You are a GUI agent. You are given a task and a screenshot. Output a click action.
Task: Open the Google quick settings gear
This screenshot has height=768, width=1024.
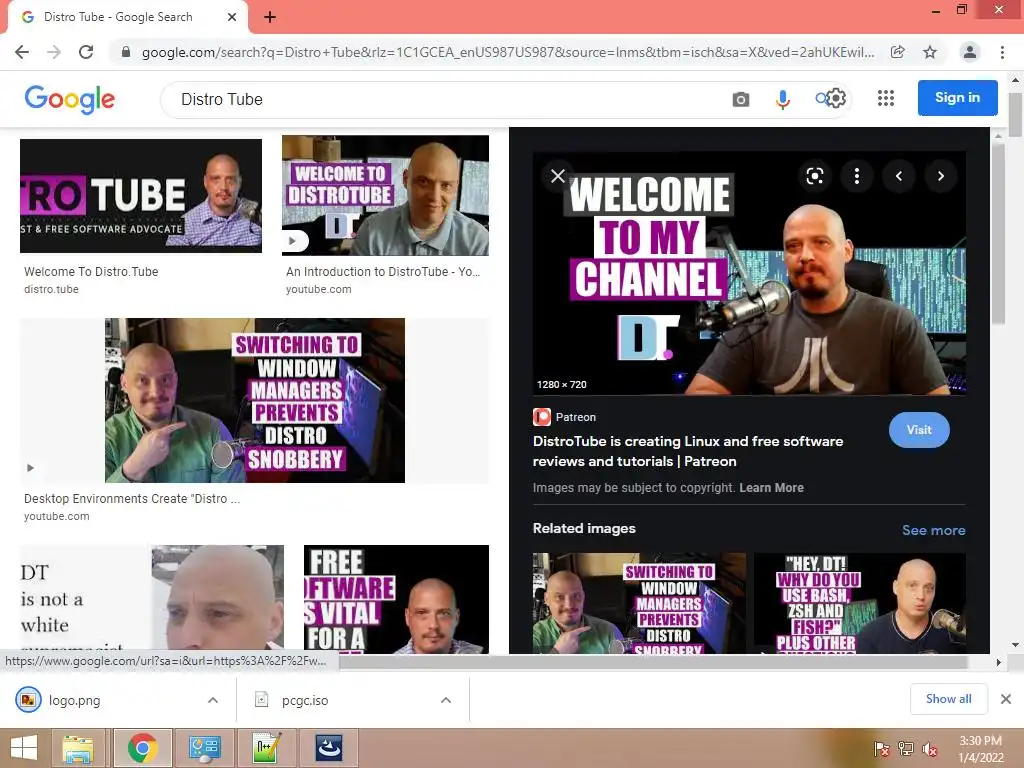point(836,98)
